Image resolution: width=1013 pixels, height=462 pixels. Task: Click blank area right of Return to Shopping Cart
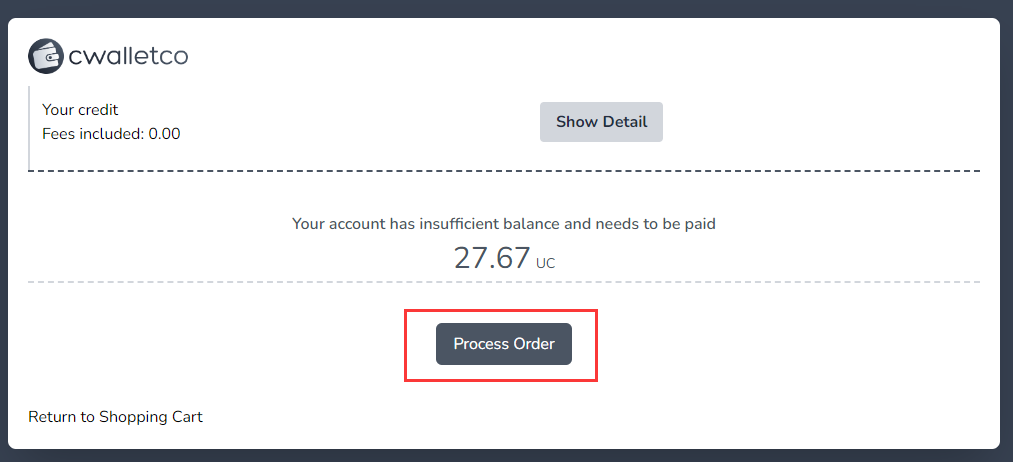click(x=600, y=417)
